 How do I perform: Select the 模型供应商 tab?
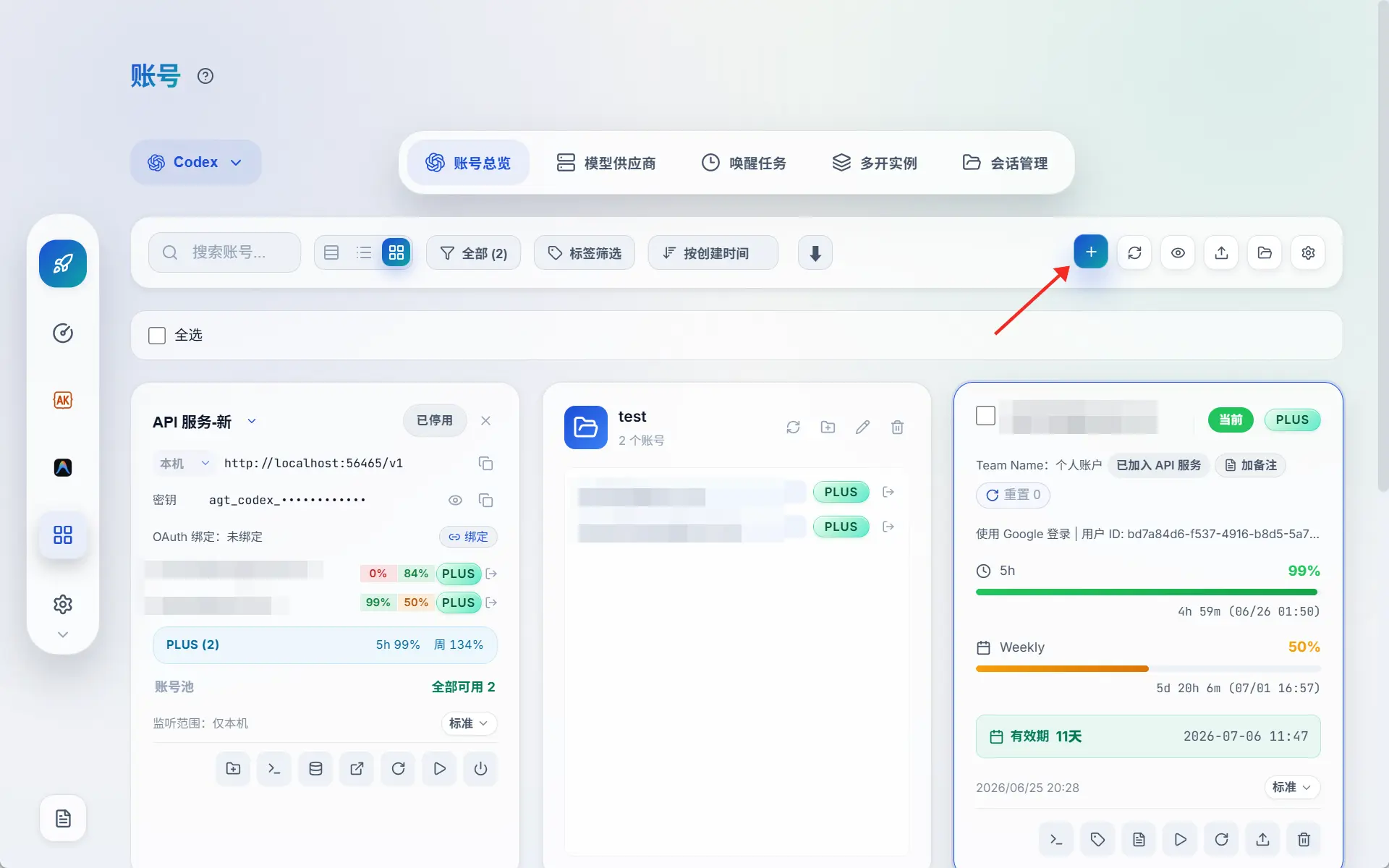tap(606, 163)
